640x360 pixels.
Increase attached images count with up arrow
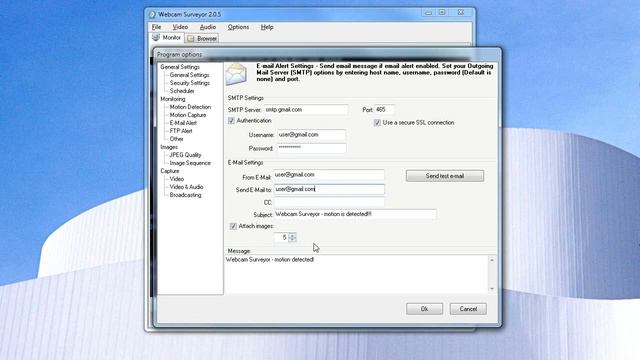pyautogui.click(x=292, y=235)
